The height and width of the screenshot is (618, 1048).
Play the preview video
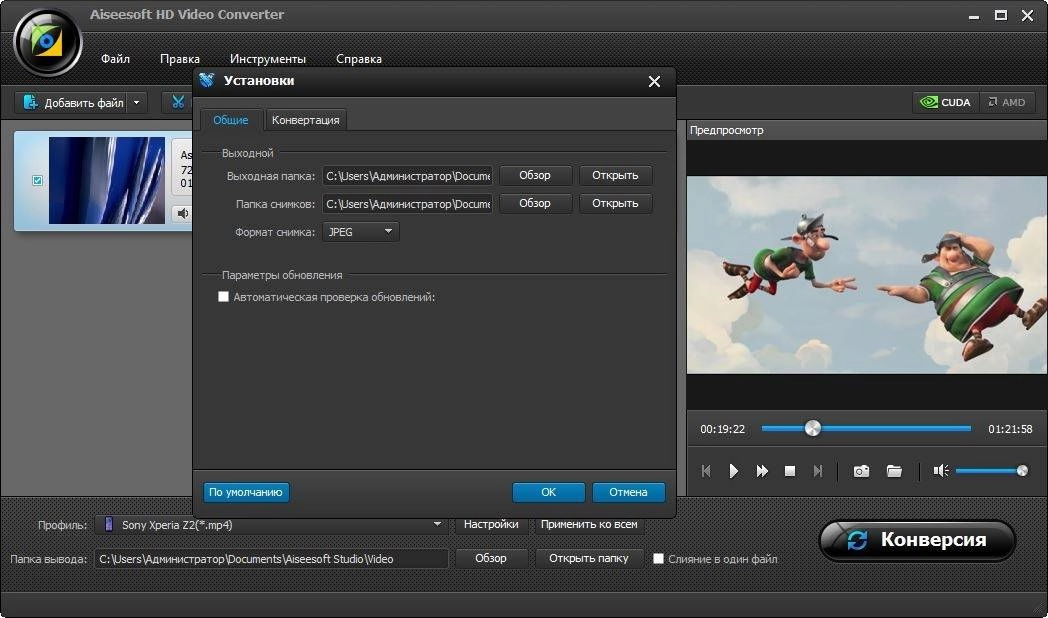(x=733, y=471)
